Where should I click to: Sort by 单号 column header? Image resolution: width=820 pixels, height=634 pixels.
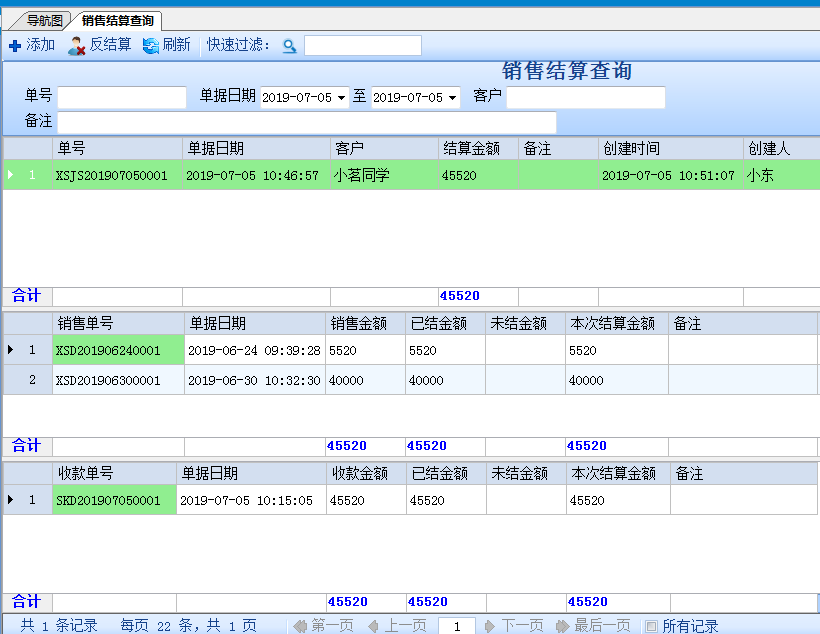117,149
